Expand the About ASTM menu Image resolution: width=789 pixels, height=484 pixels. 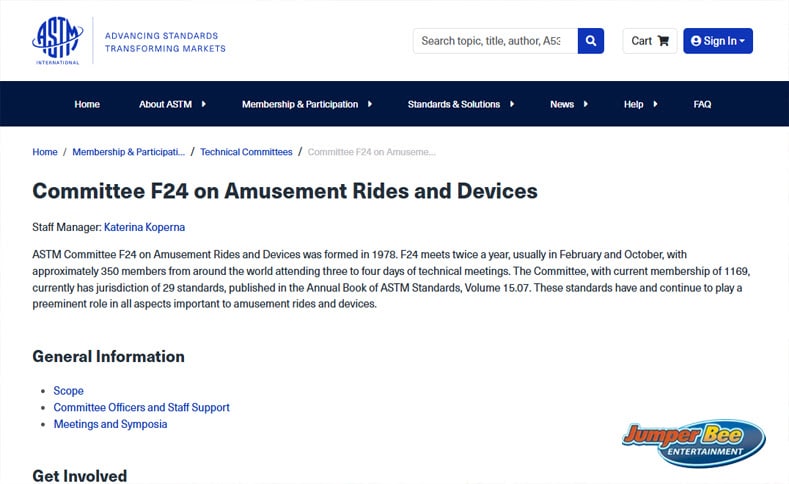click(172, 104)
